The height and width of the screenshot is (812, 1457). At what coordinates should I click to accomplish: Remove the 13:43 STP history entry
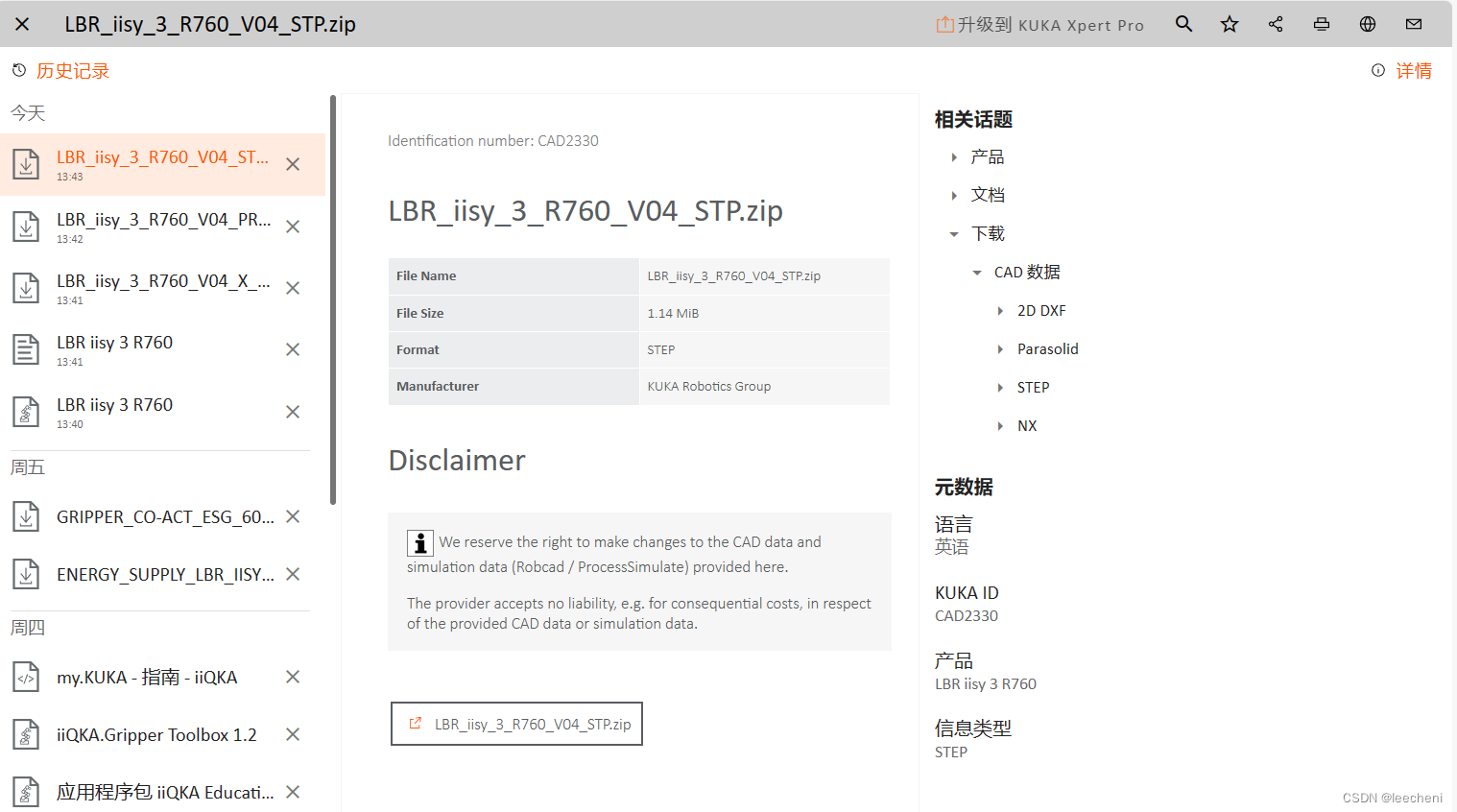(293, 164)
